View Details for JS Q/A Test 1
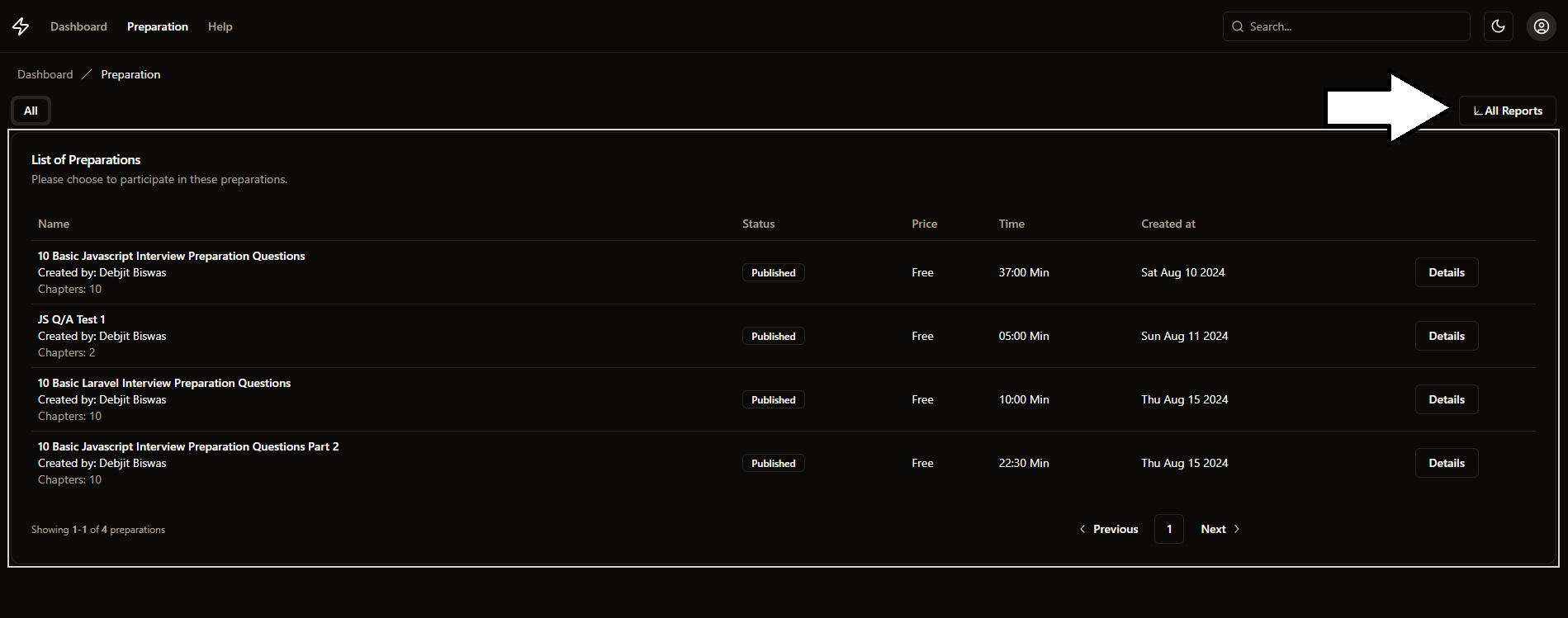 point(1446,336)
